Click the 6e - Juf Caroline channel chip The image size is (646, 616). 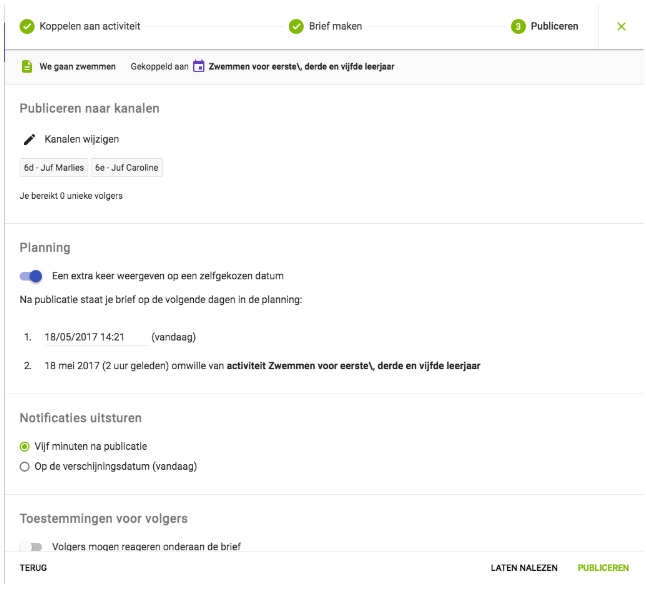127,168
